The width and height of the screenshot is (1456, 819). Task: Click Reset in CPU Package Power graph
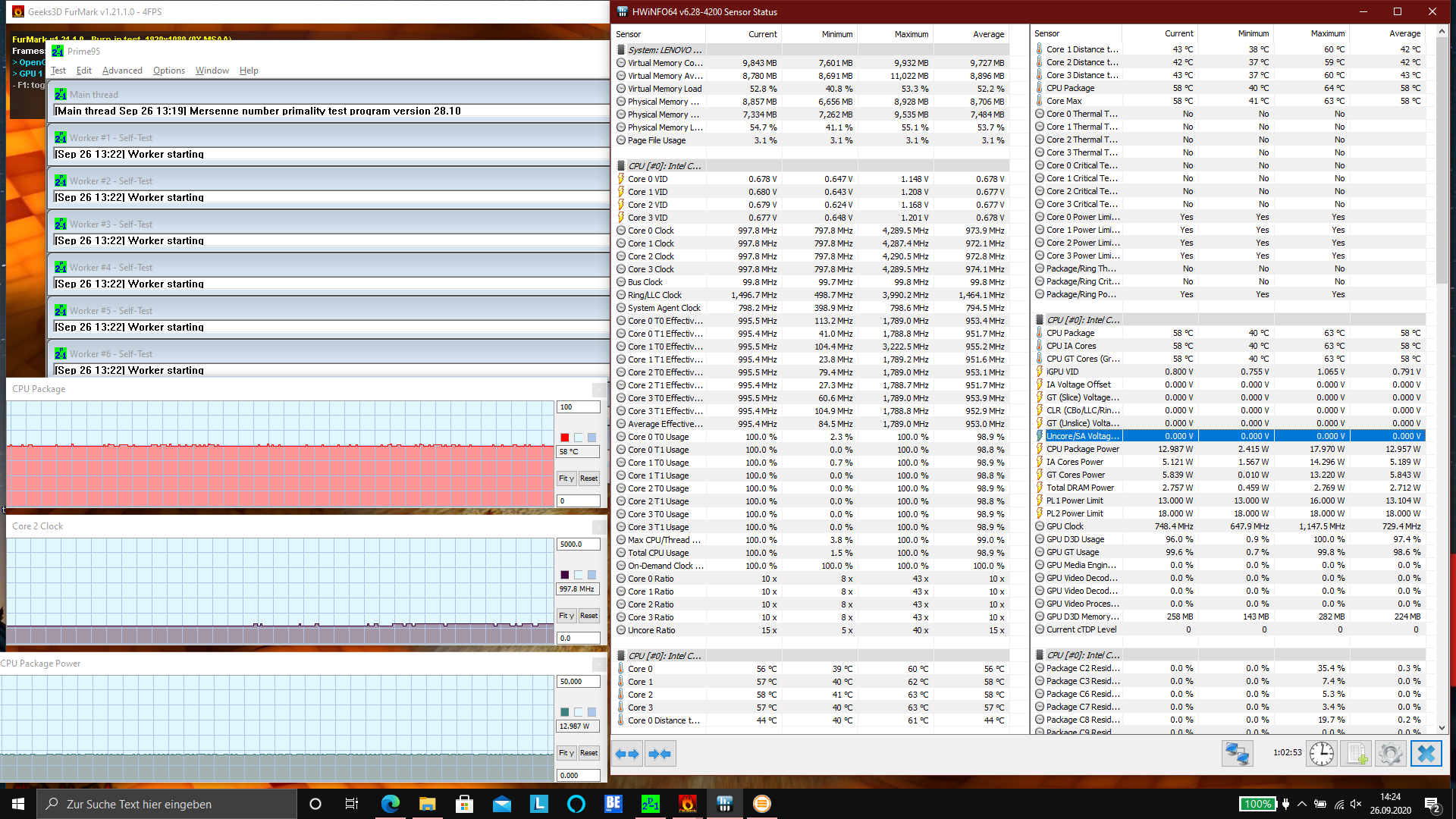589,753
